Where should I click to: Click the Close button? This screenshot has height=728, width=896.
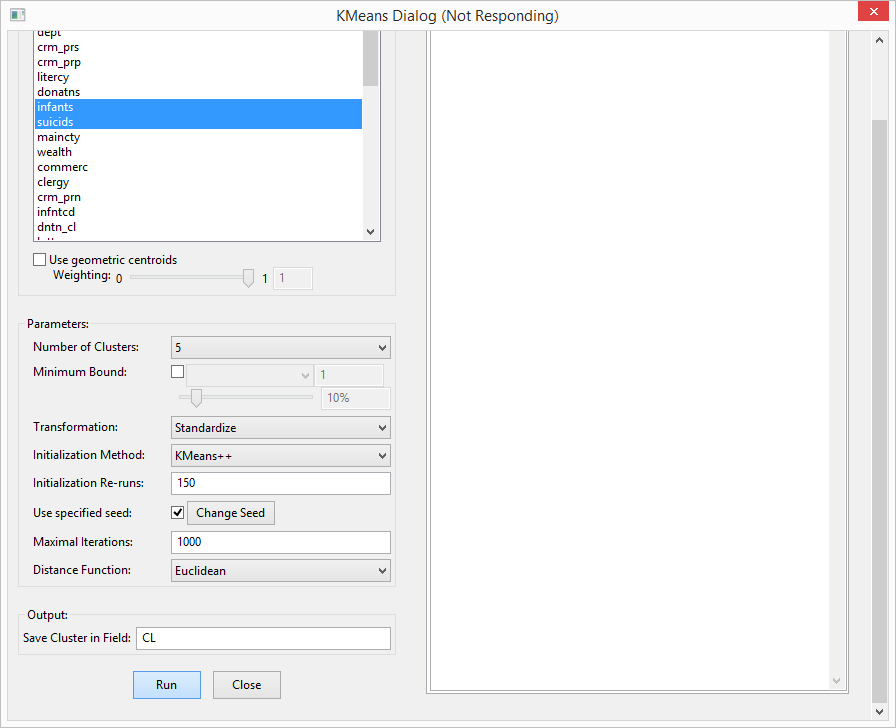tap(247, 685)
